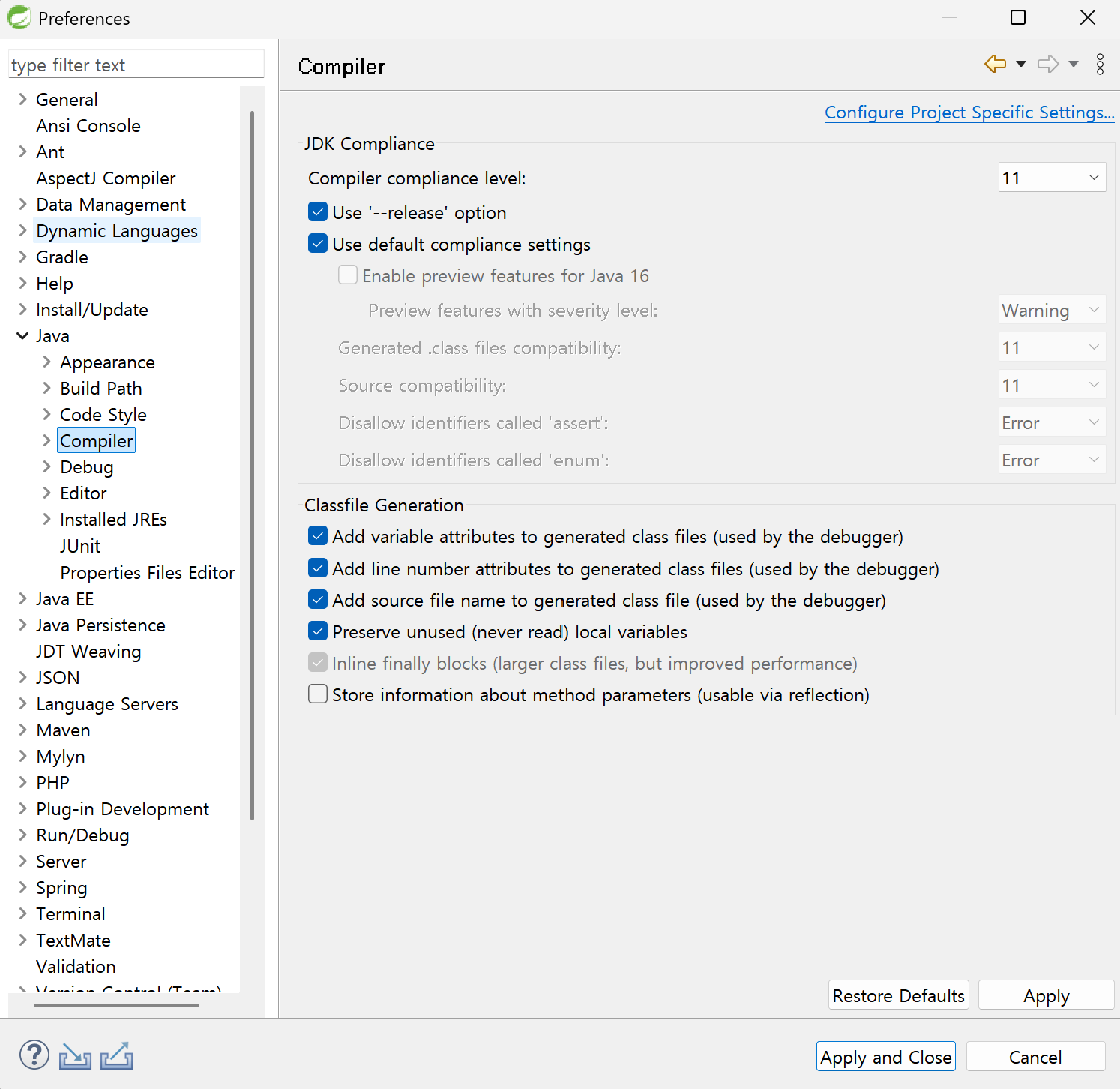Viewport: 1120px width, 1089px height.
Task: Click the Back navigation arrow icon
Action: point(995,64)
